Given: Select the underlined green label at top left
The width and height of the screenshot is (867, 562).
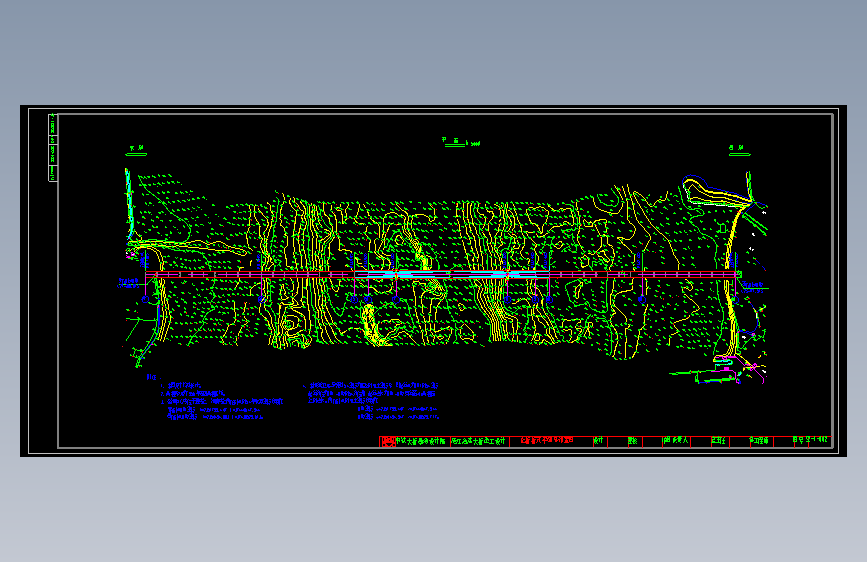Looking at the screenshot, I should tap(136, 150).
